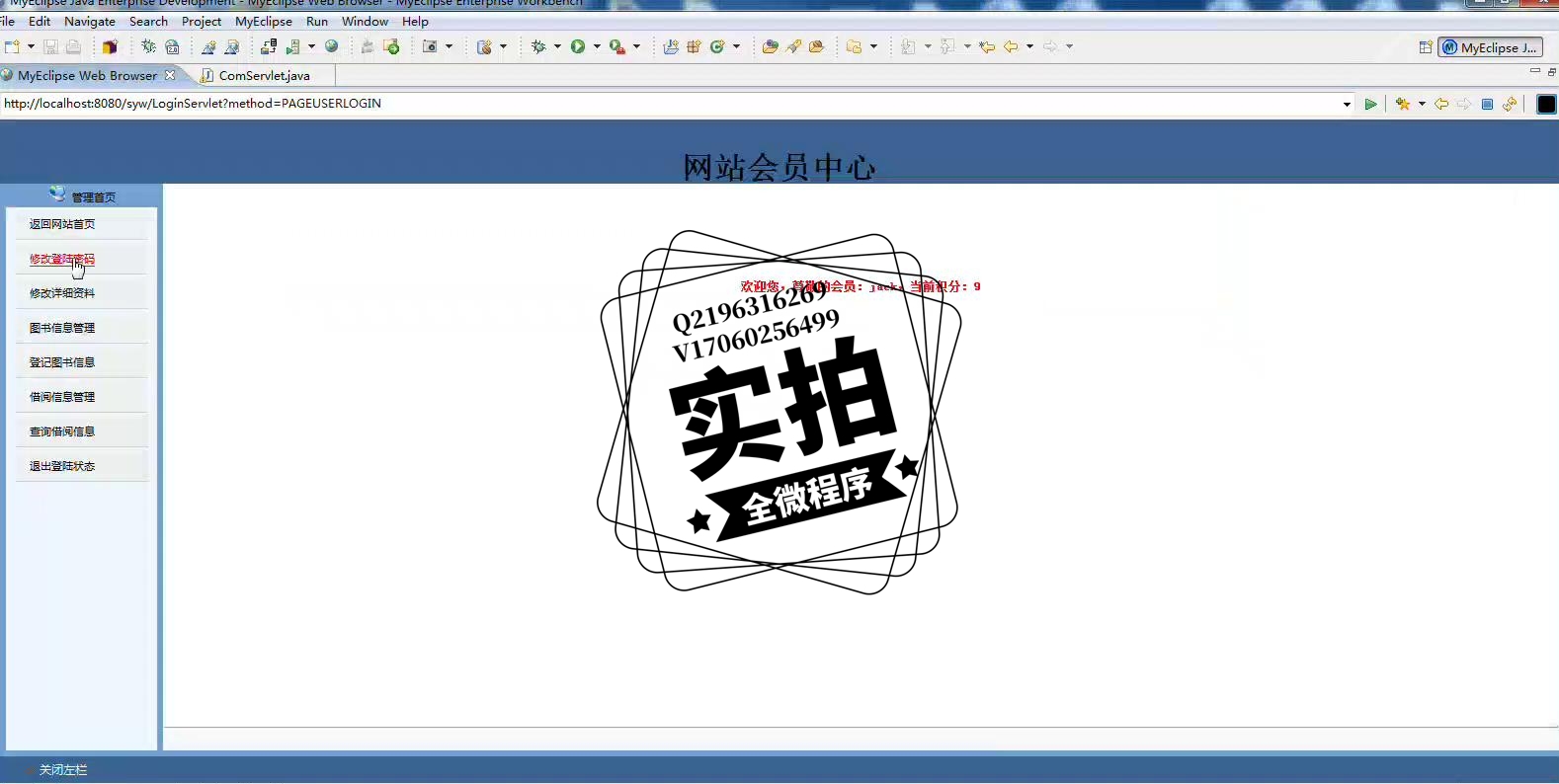
Task: Click 管理首页 sidebar header
Action: 93,197
